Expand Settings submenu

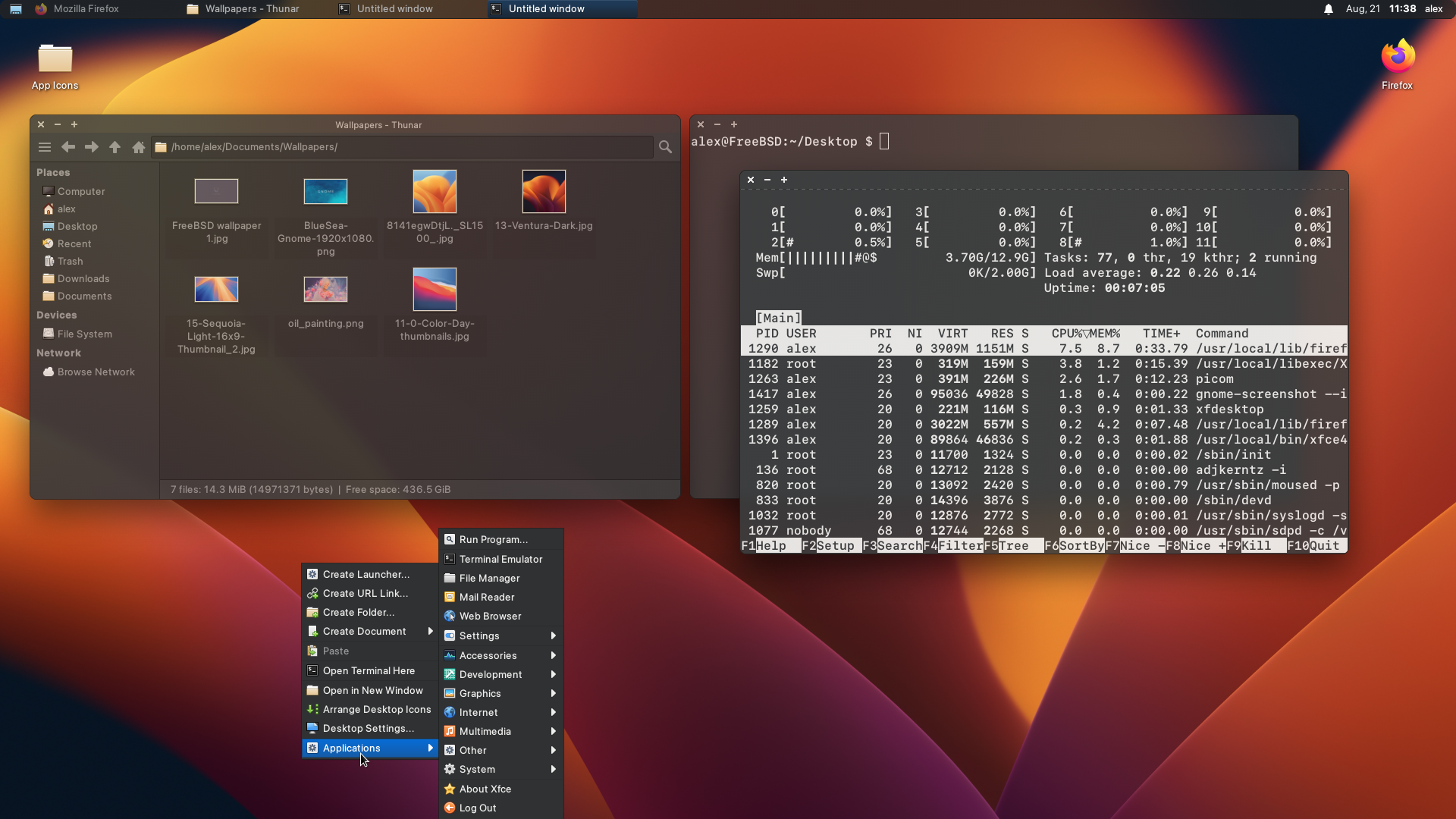501,636
